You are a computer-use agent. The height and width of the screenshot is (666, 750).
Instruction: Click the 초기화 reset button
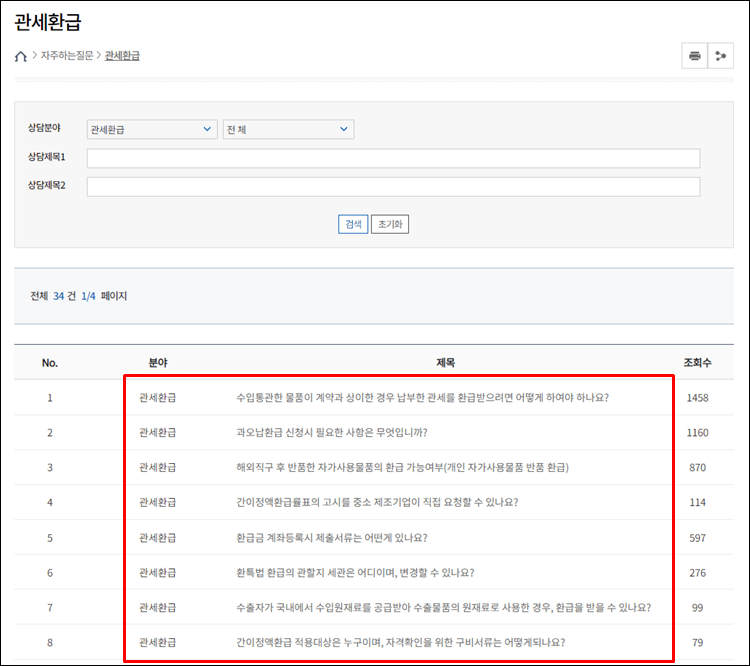[x=390, y=224]
